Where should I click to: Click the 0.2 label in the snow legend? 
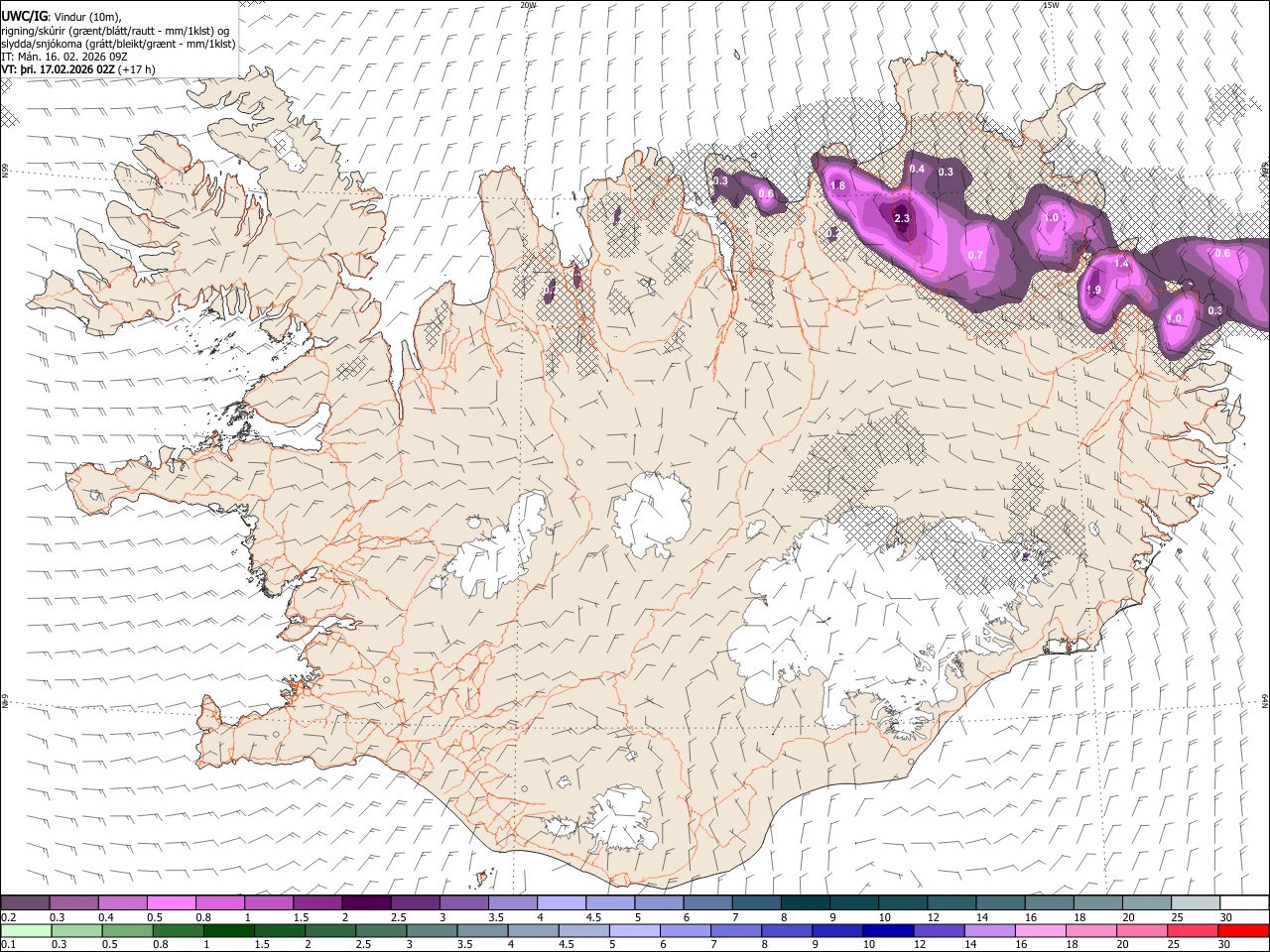8,917
